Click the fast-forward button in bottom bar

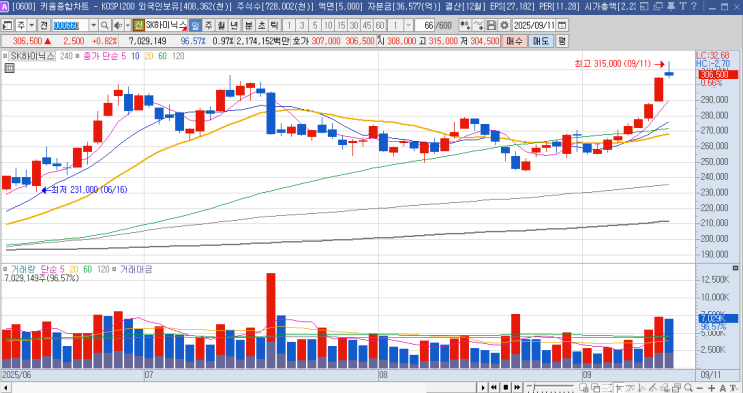517,388
